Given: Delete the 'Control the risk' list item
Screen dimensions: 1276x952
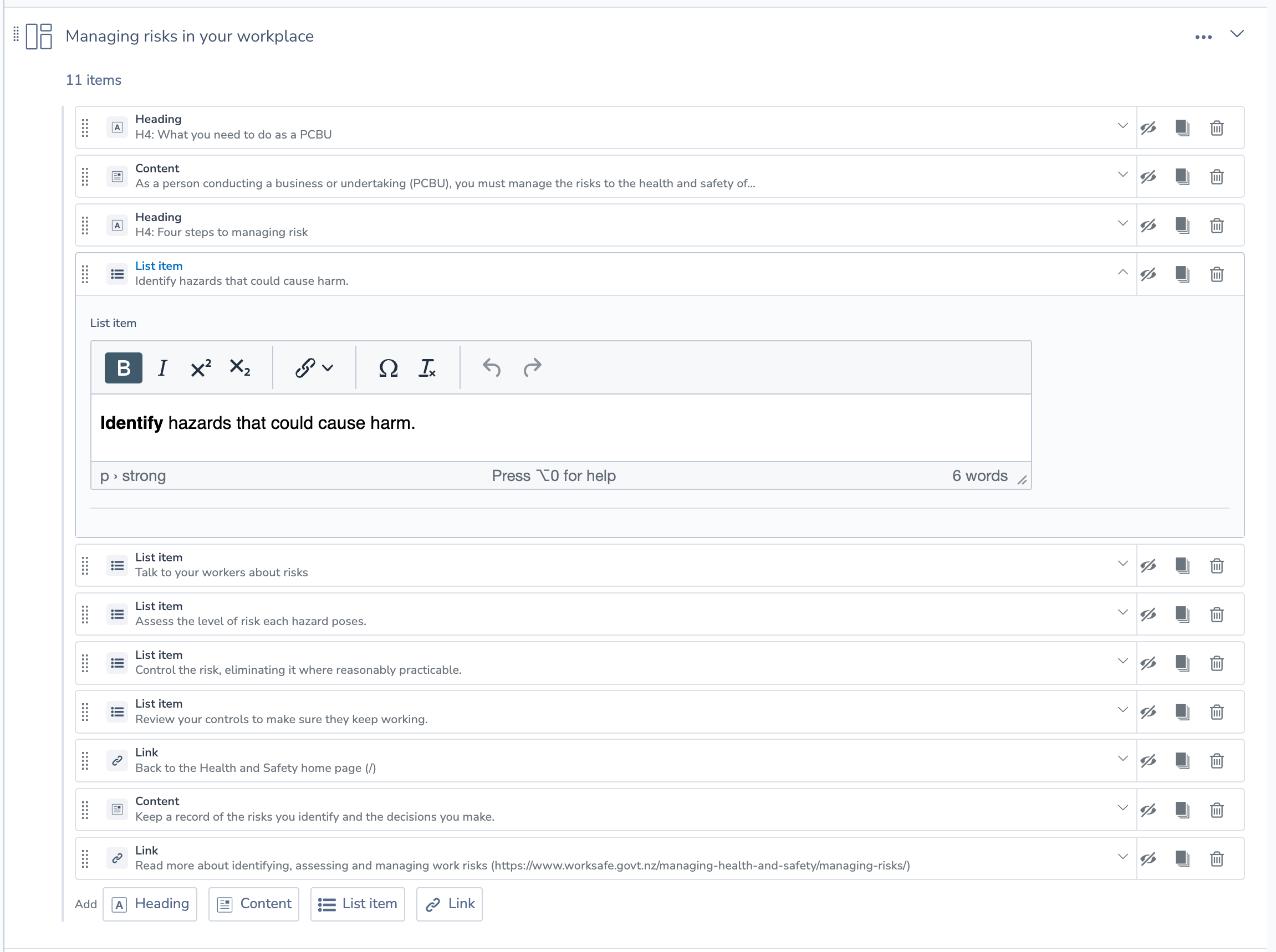Looking at the screenshot, I should (x=1217, y=663).
